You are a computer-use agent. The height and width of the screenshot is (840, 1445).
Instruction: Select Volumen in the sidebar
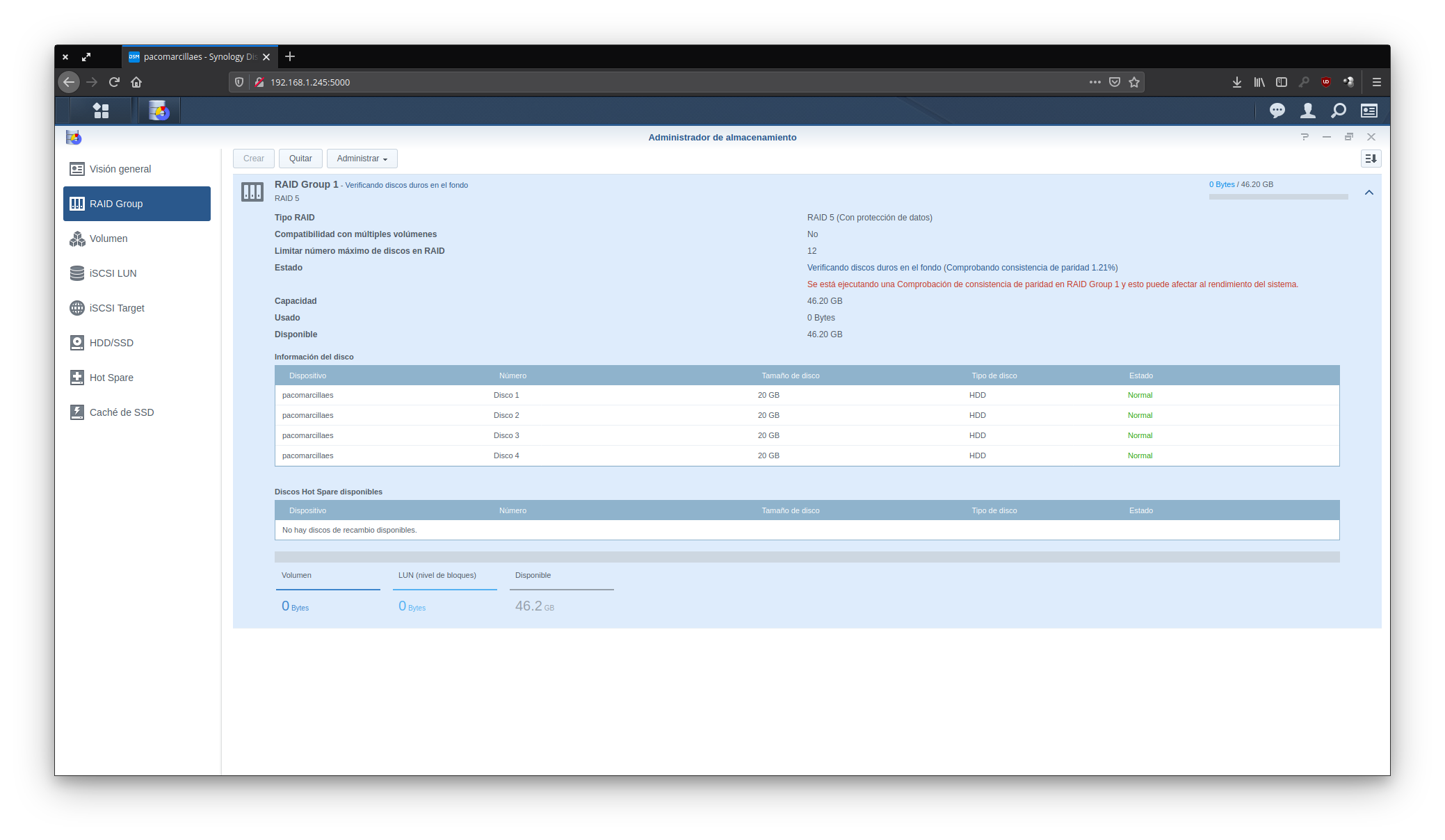108,239
